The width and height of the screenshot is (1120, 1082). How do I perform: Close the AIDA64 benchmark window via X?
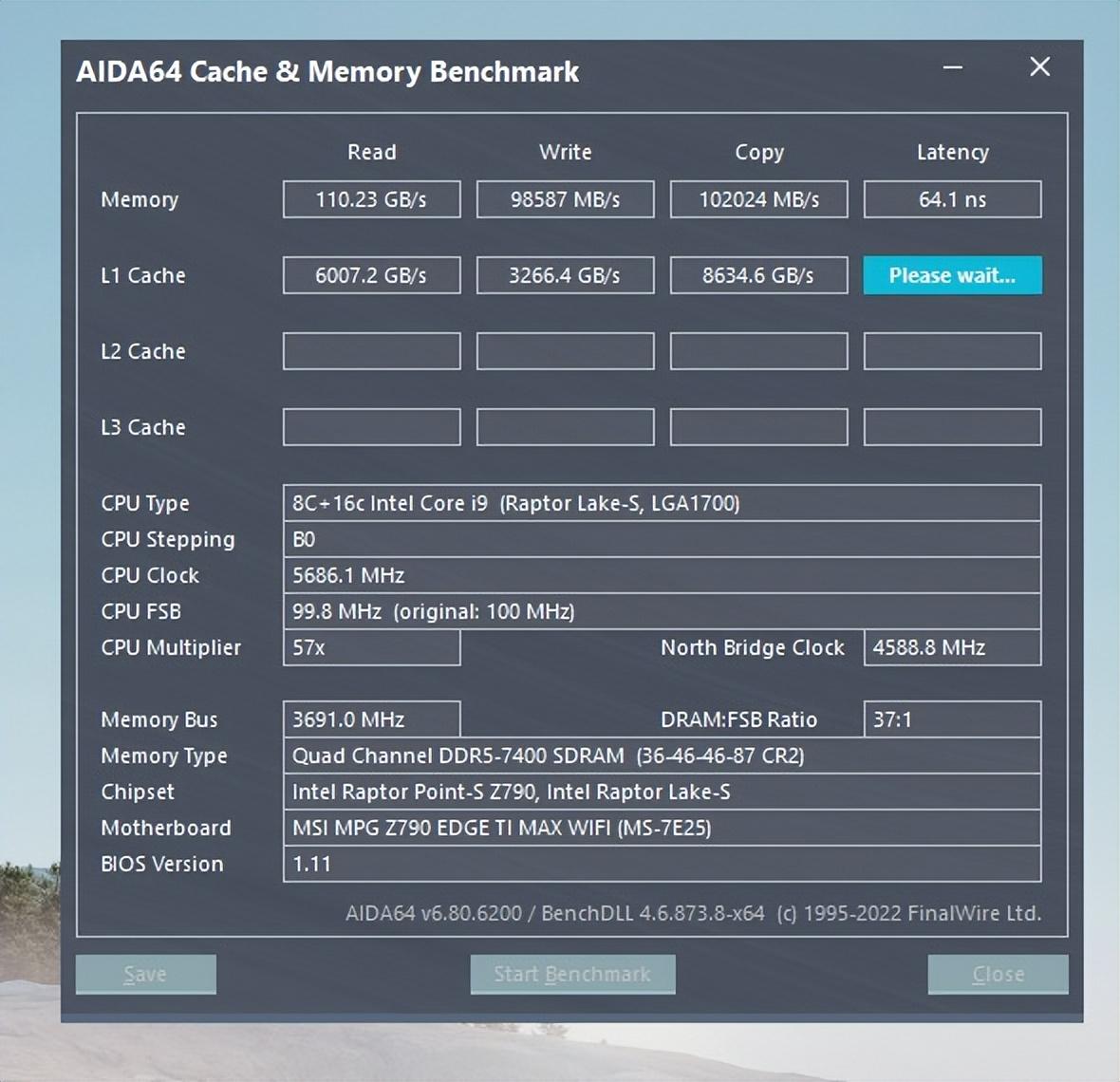tap(1039, 67)
